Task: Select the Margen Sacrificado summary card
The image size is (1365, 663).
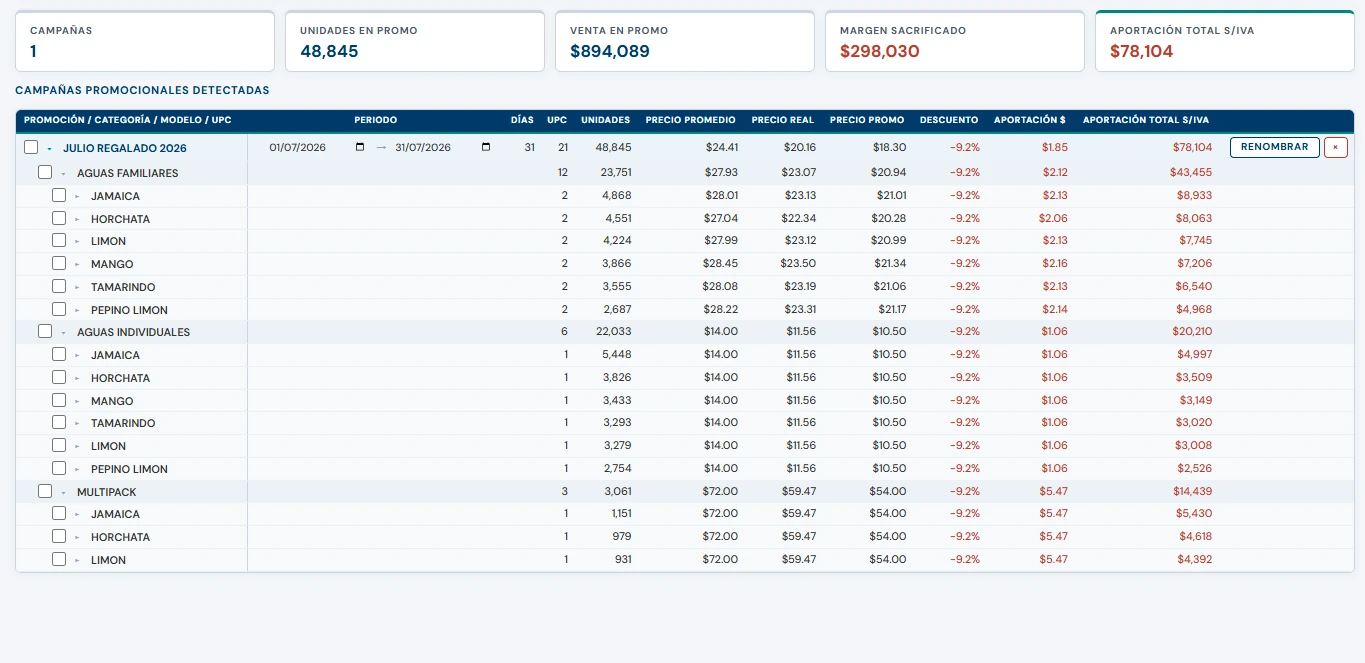Action: point(955,41)
